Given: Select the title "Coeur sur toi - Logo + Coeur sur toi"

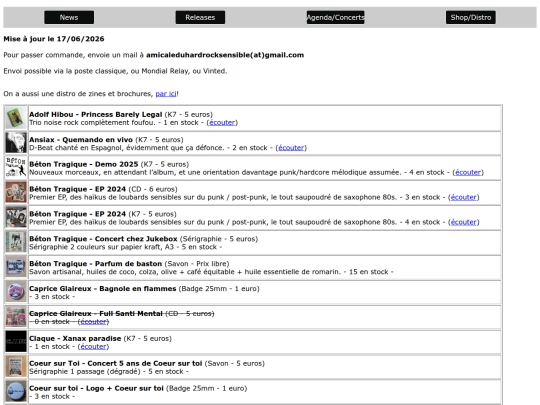Looking at the screenshot, I should pos(96,388).
